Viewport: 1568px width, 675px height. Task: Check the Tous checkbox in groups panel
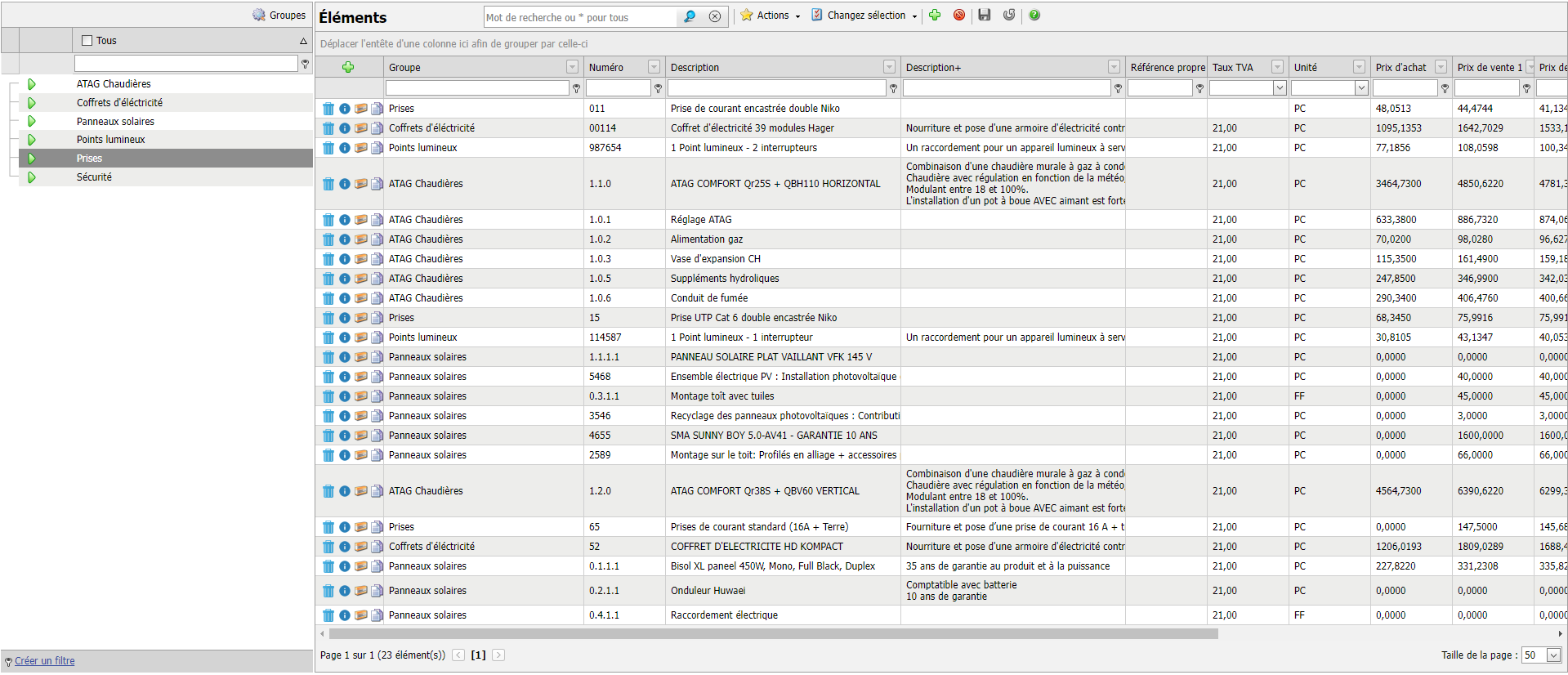87,40
